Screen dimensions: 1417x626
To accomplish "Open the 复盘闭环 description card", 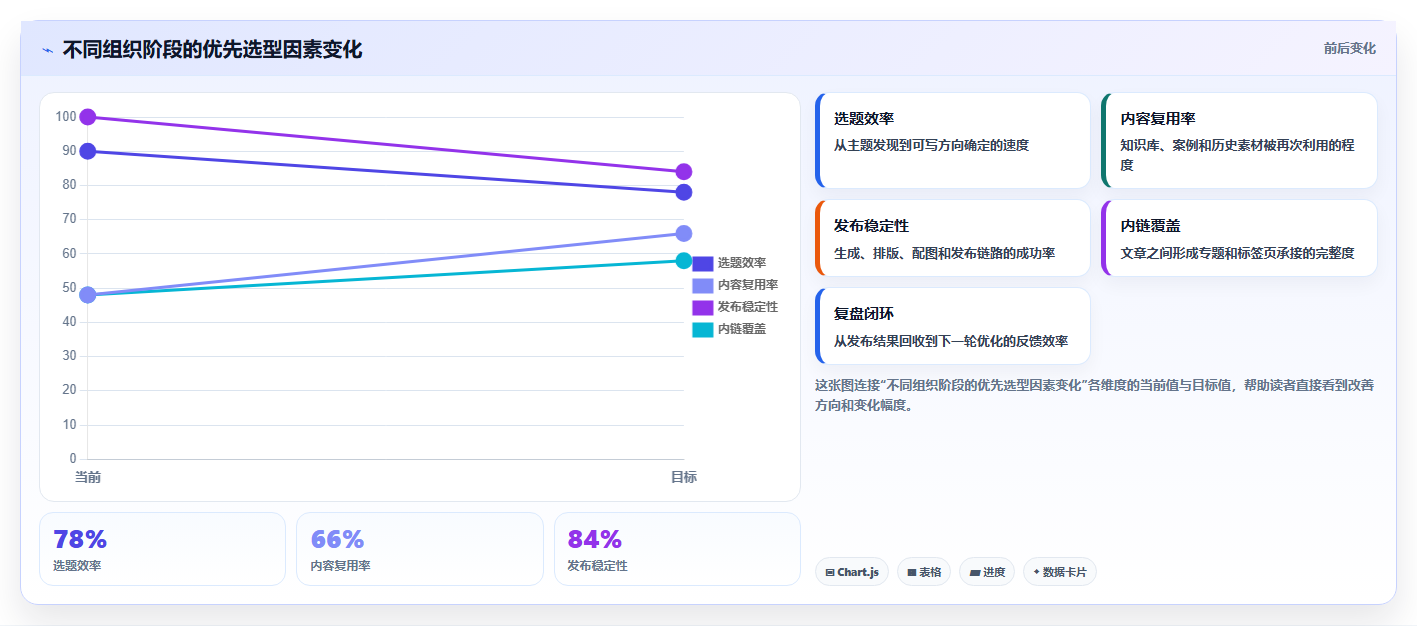I will 953,326.
